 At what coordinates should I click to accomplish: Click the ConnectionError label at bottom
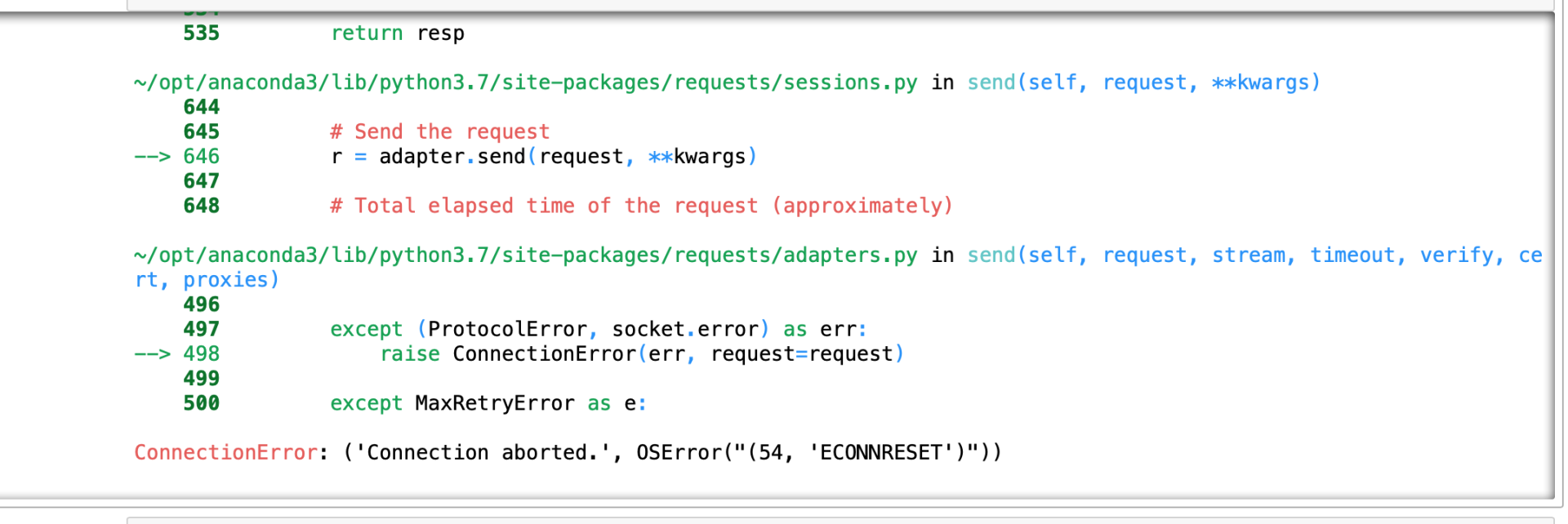point(226,452)
